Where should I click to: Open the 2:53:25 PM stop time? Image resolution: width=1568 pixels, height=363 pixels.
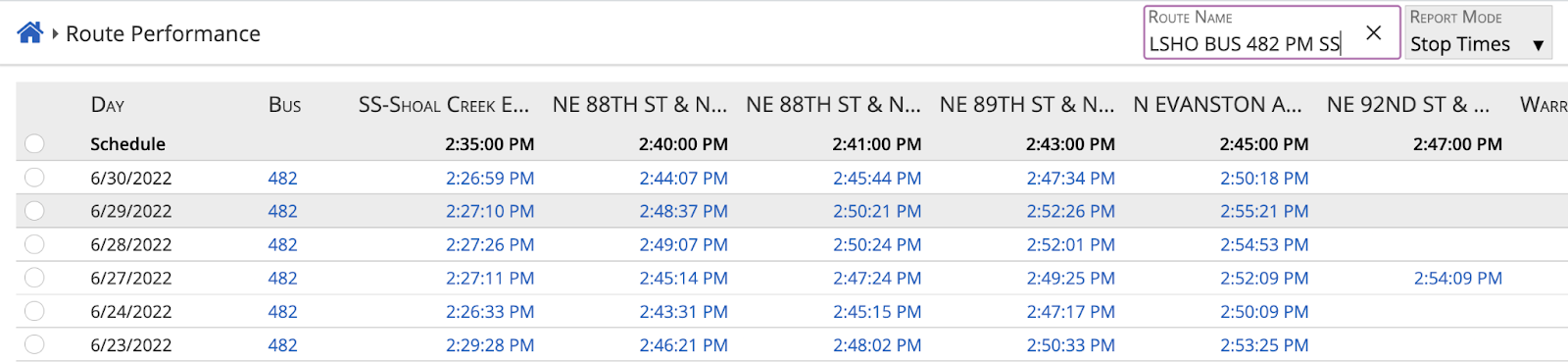(1264, 345)
